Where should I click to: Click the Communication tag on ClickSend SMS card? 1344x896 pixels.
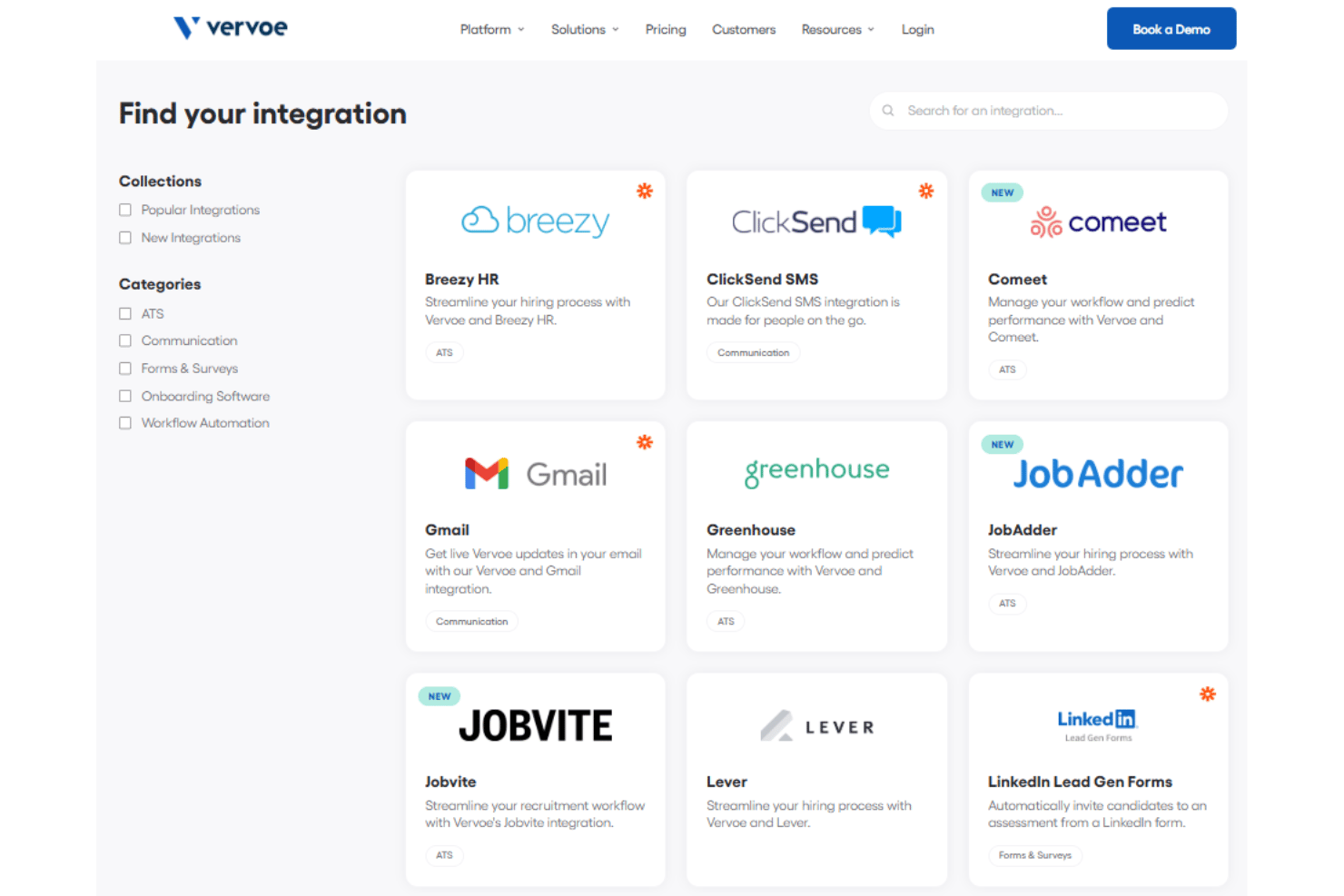pyautogui.click(x=754, y=353)
